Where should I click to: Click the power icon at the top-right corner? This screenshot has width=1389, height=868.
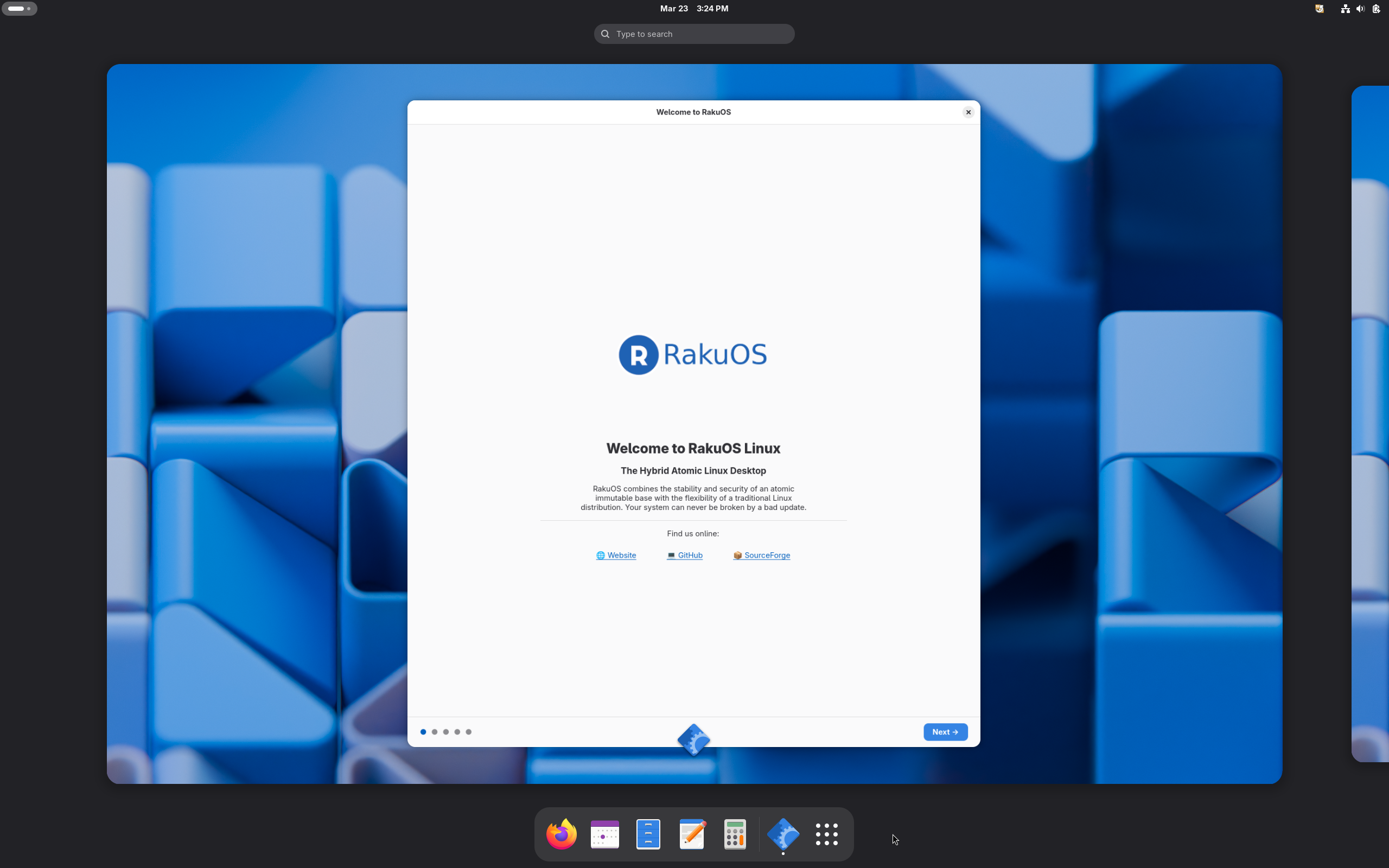[1376, 9]
